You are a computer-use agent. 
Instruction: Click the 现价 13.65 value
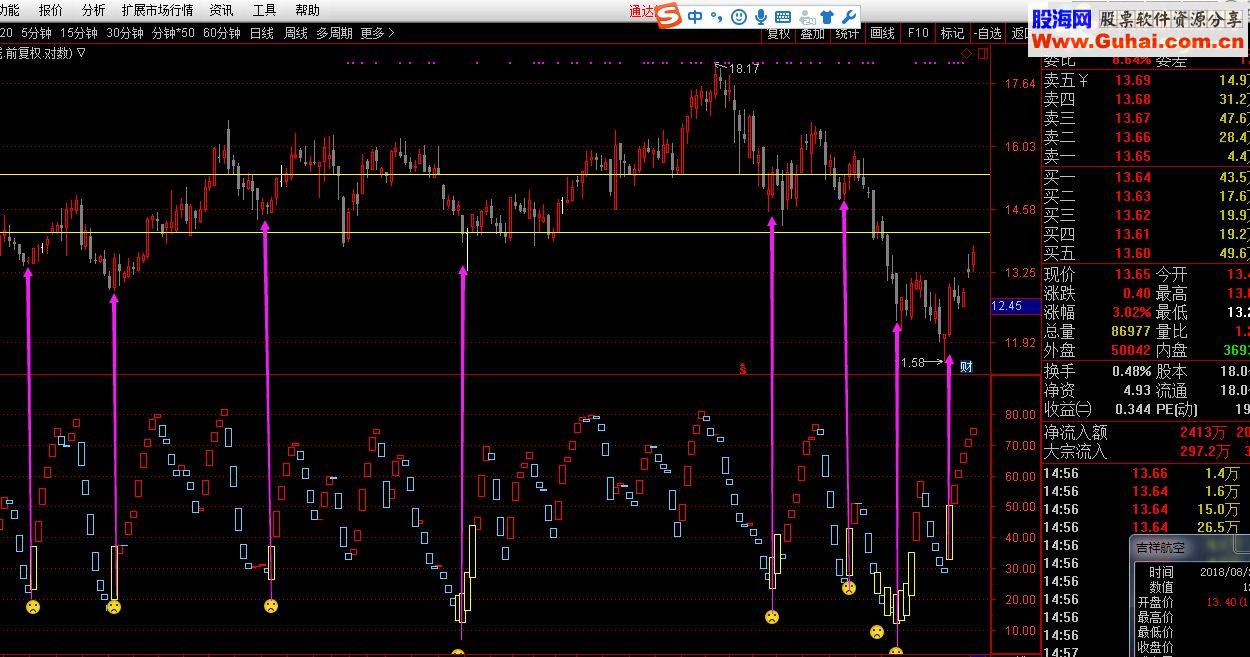tap(1133, 274)
